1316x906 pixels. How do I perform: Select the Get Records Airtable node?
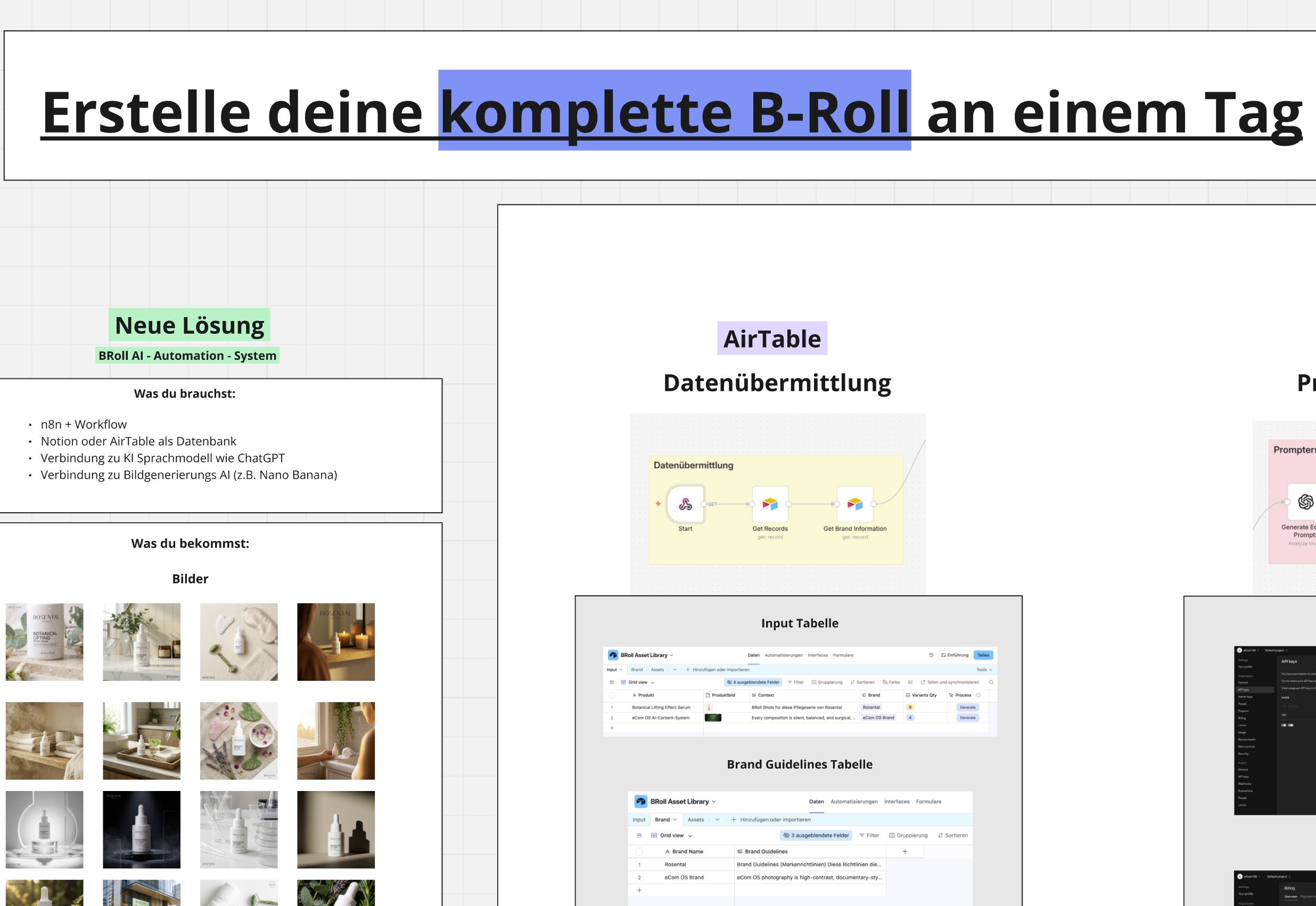tap(770, 504)
